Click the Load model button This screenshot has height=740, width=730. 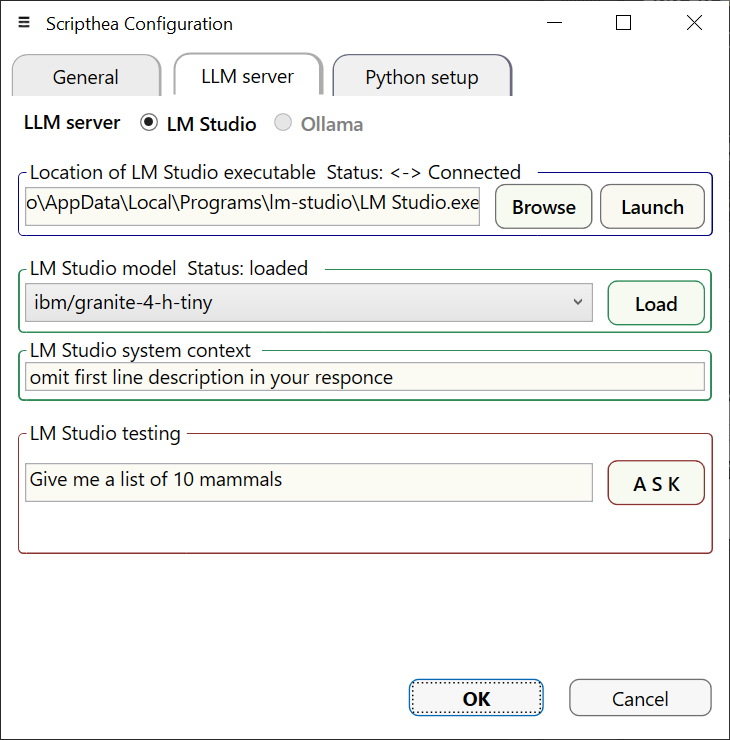pyautogui.click(x=656, y=303)
